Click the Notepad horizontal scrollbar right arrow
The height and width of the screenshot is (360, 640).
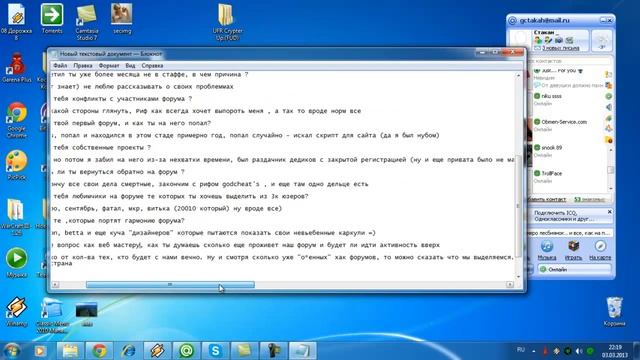(510, 284)
